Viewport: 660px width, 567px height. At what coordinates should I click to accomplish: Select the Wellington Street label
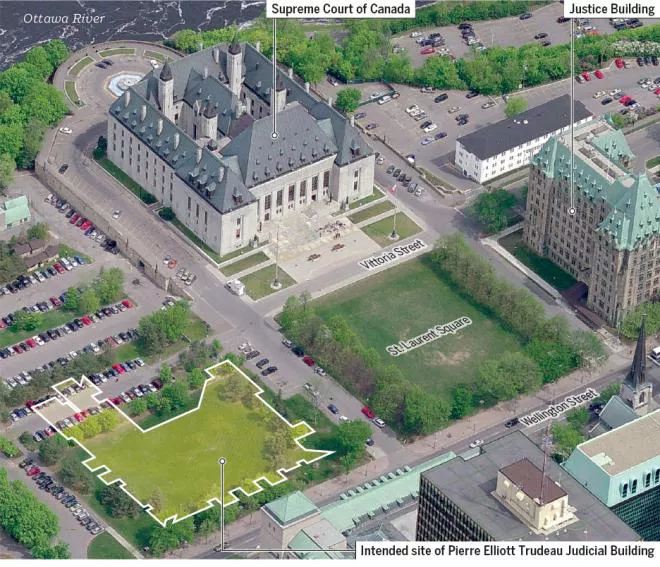click(558, 407)
